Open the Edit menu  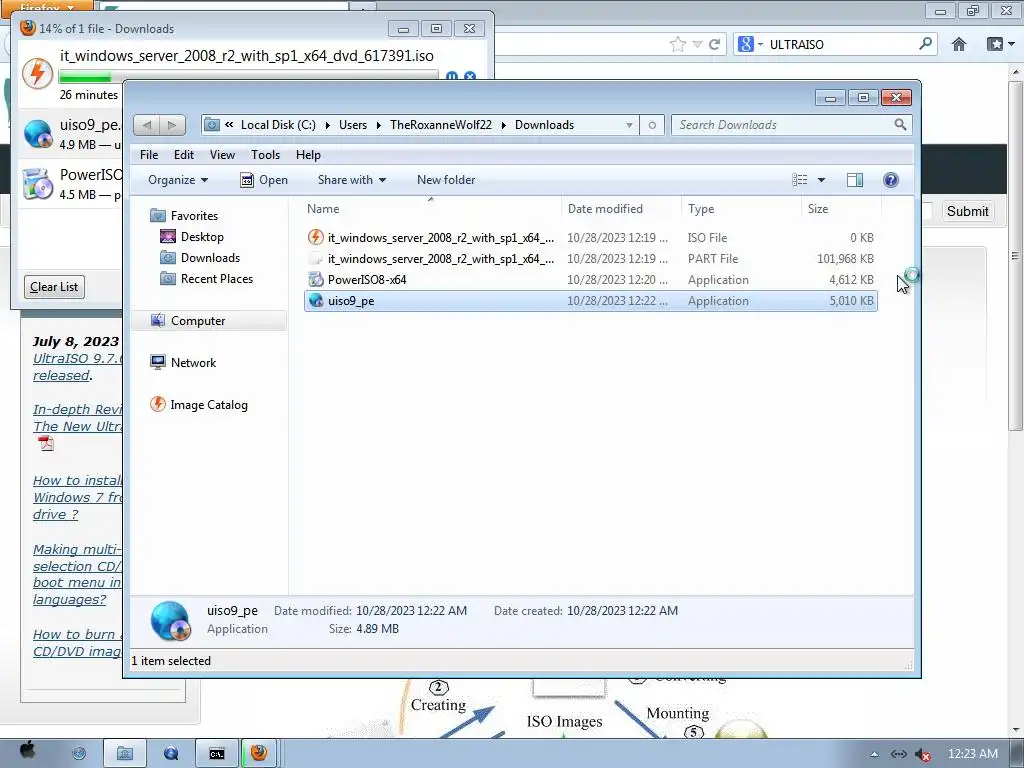[x=184, y=155]
